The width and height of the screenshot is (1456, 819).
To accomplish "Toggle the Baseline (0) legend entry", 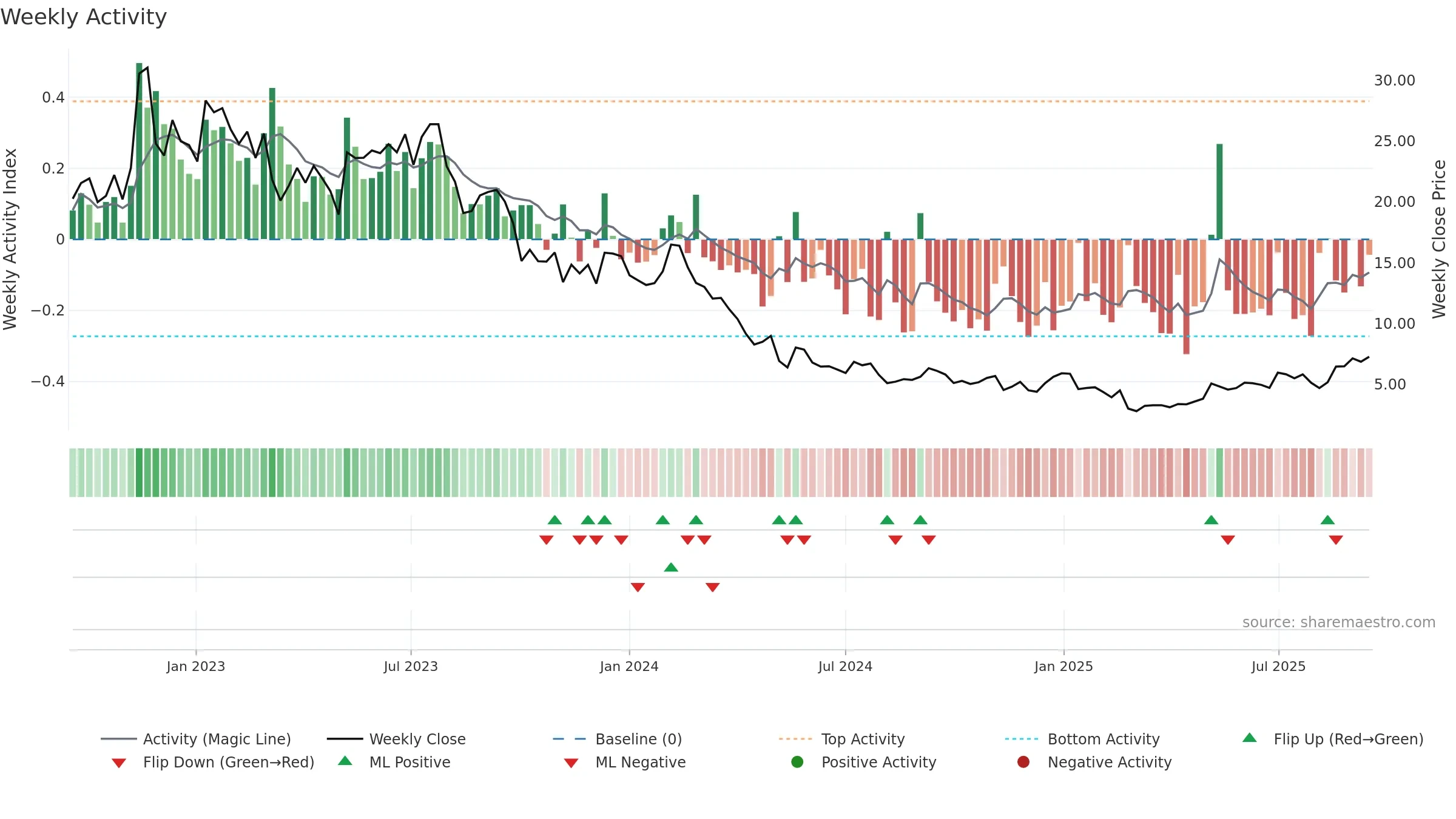I will pyautogui.click(x=618, y=739).
